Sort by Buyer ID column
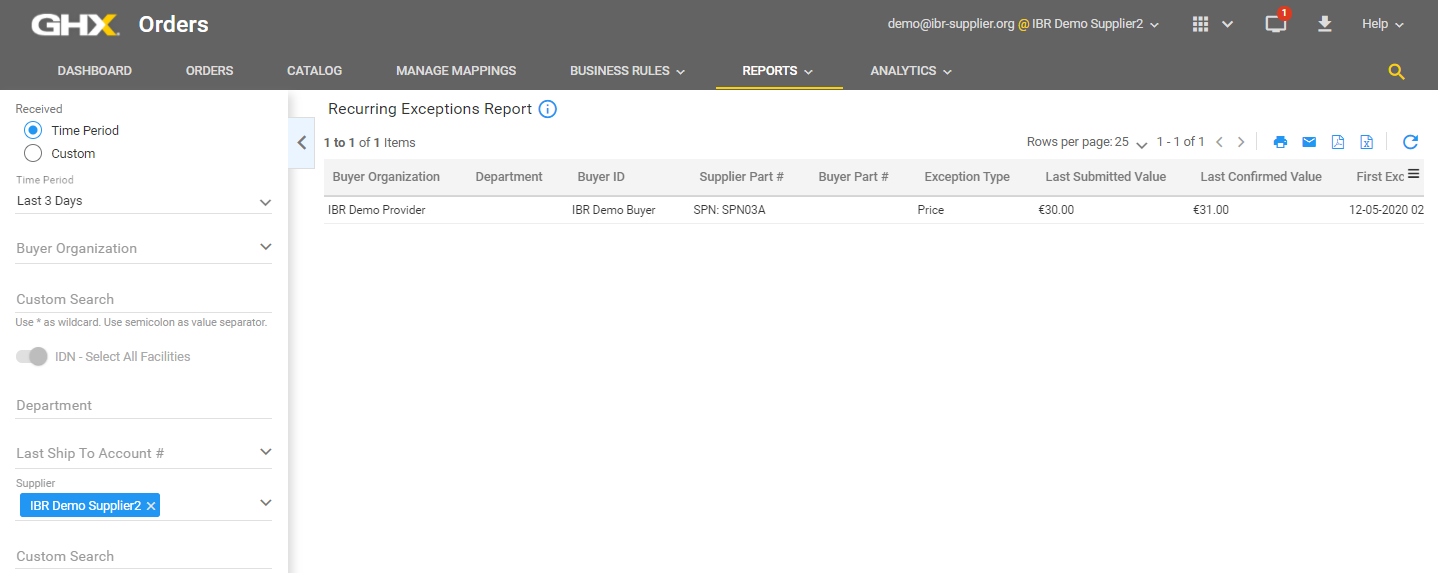 point(601,177)
